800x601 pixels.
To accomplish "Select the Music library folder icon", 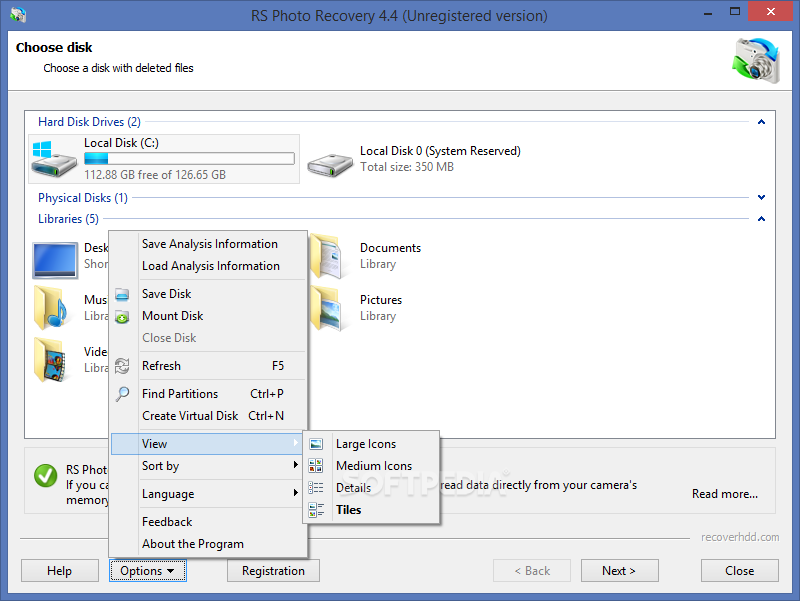I will pos(51,307).
